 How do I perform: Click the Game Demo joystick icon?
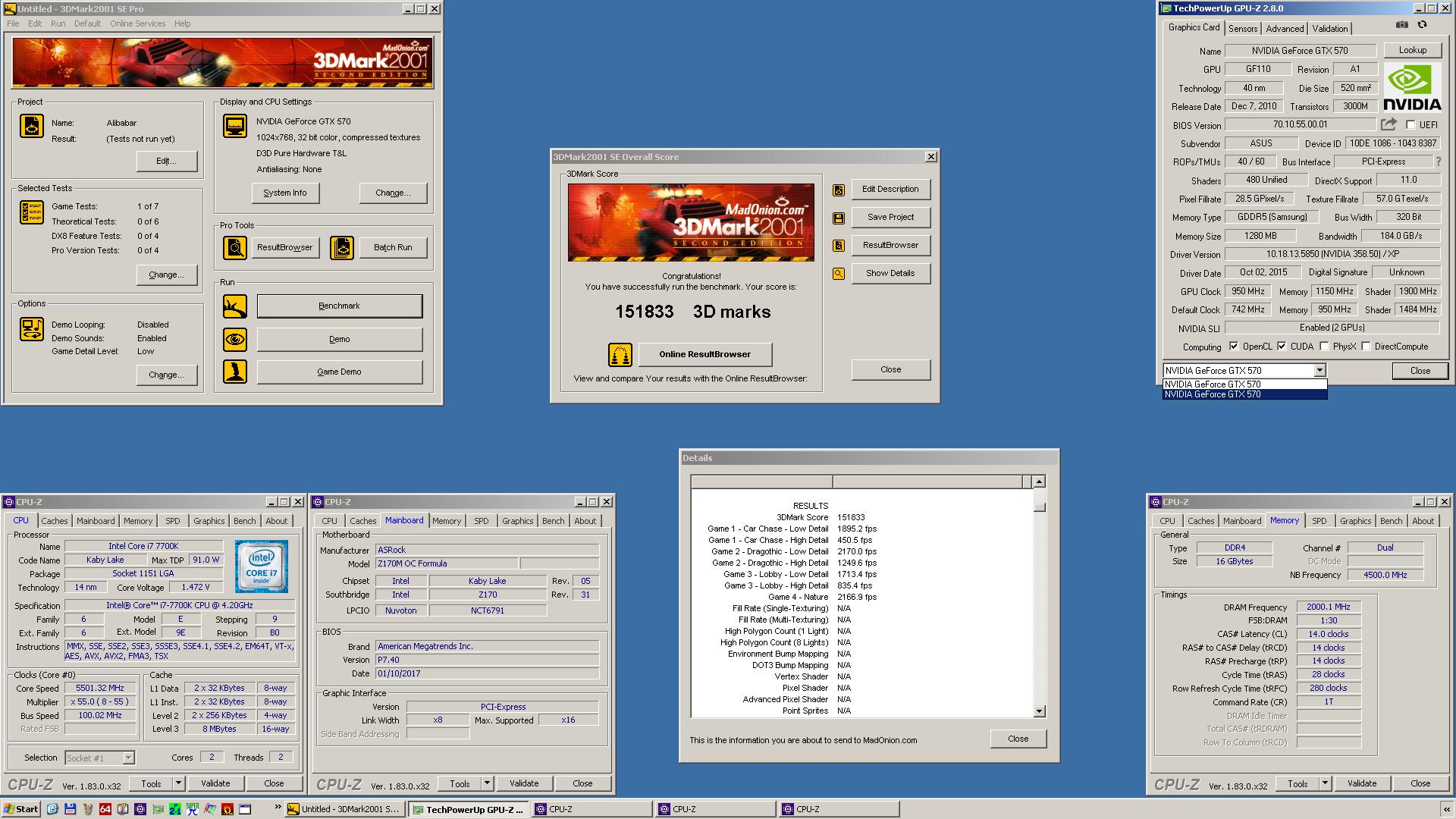(235, 372)
